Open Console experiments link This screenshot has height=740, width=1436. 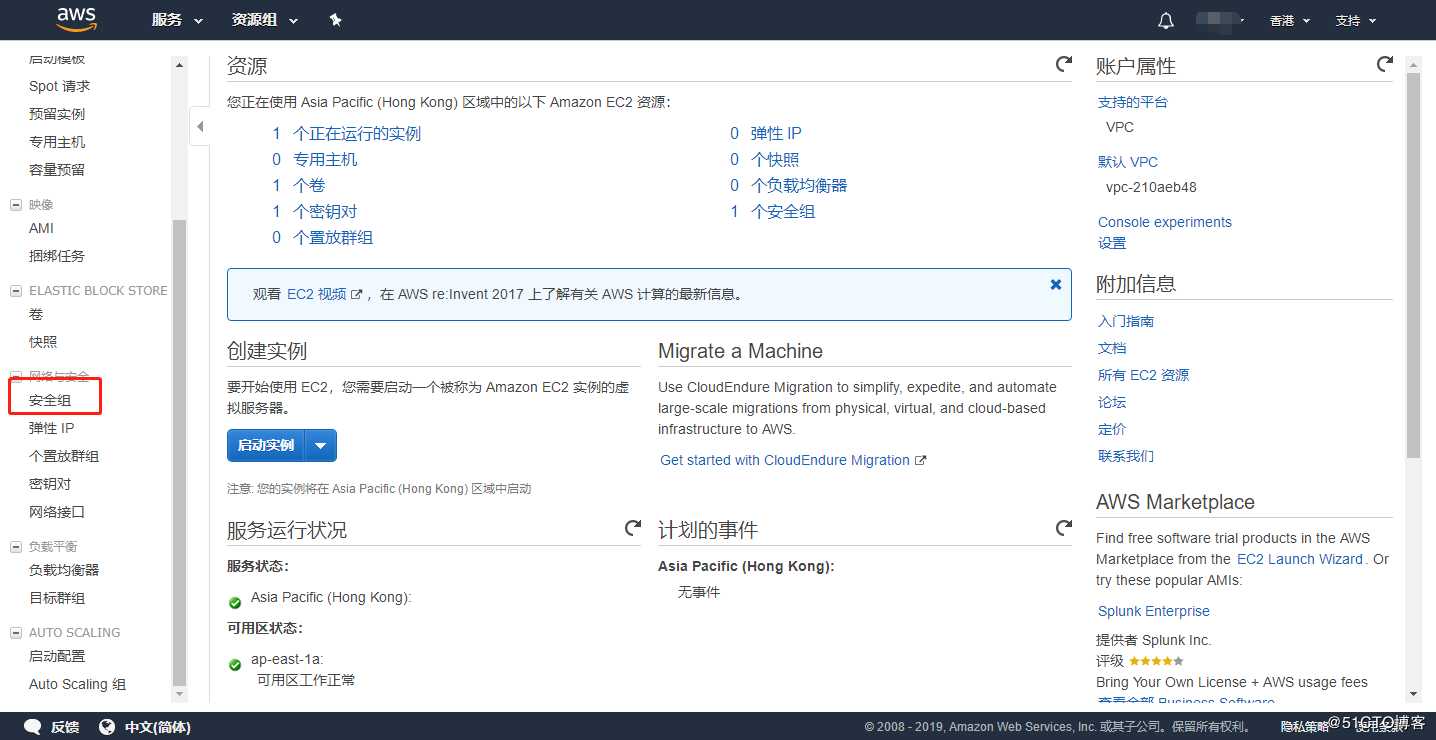coord(1165,222)
